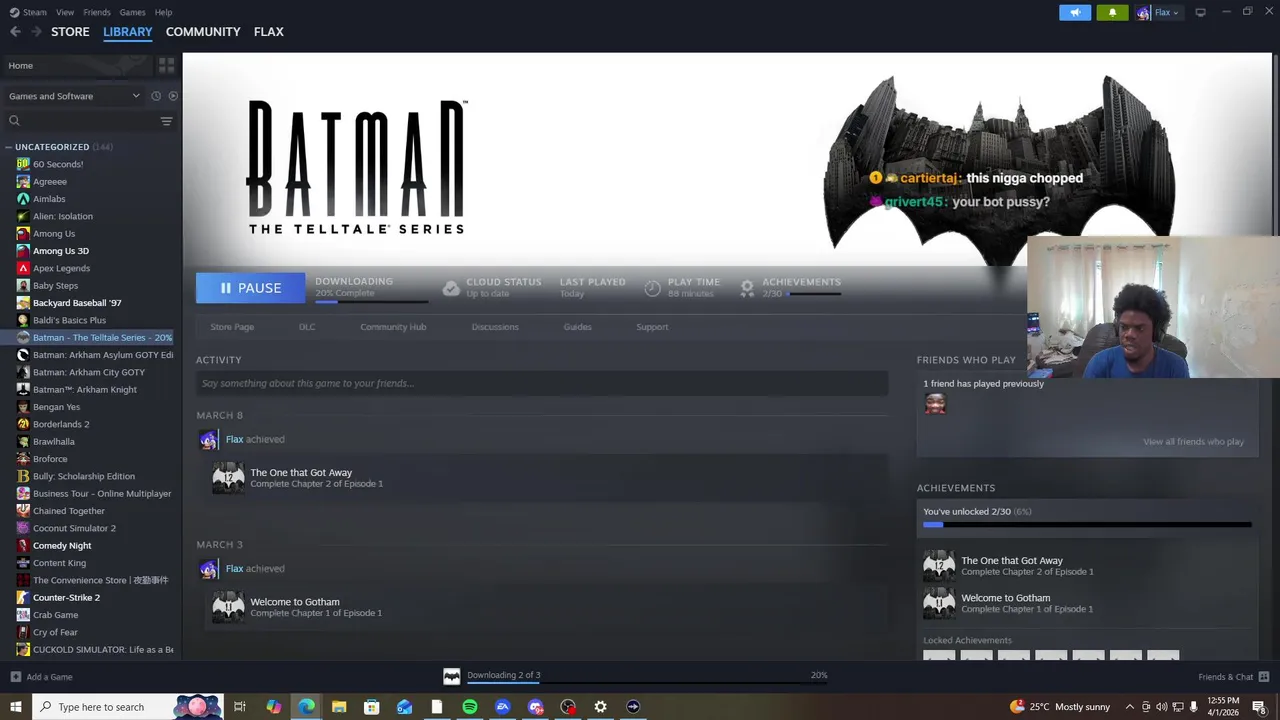Image resolution: width=1280 pixels, height=720 pixels.
Task: Click the Flax profile avatar
Action: 1143,13
